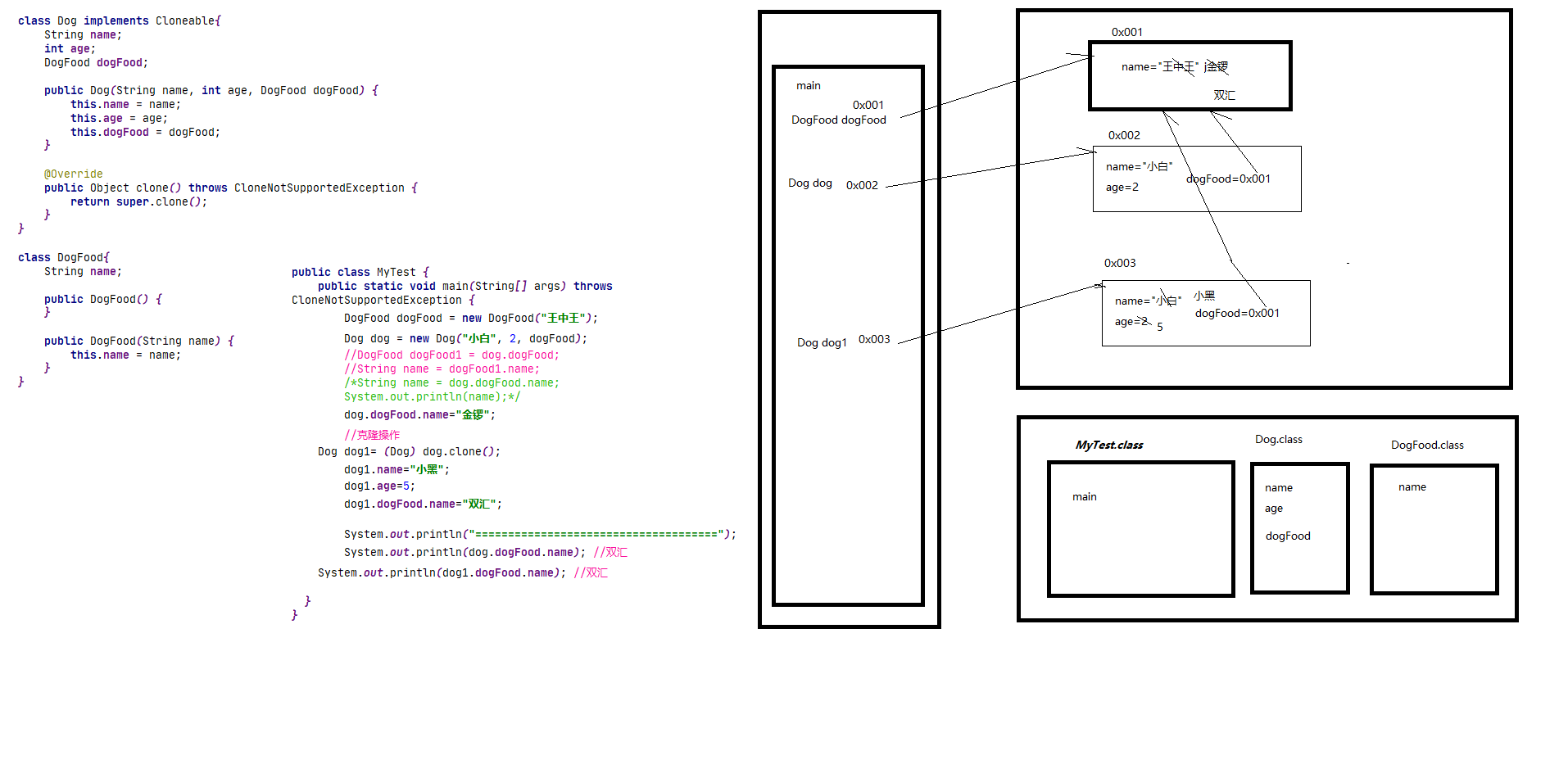The height and width of the screenshot is (769, 1568).
Task: Click the '@Override' annotation text
Action: point(74,174)
